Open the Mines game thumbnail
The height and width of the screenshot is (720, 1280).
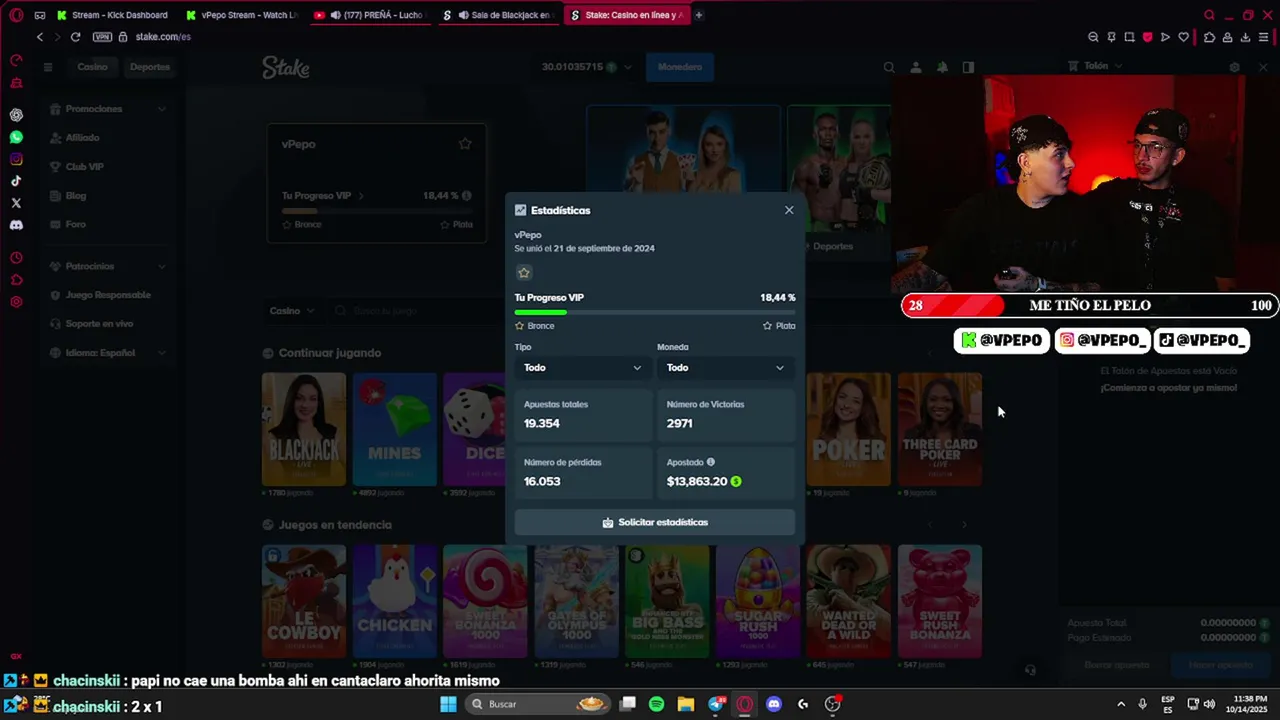tap(395, 429)
